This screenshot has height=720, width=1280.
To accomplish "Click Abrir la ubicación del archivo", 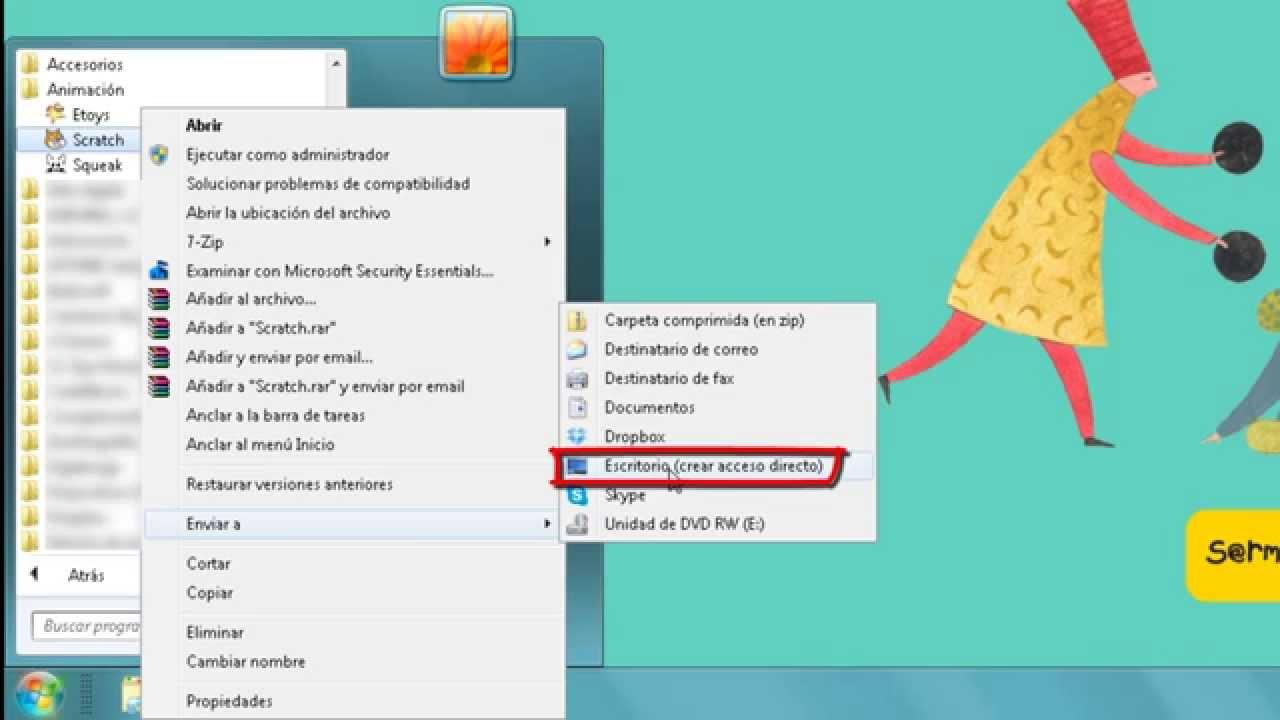I will (288, 213).
